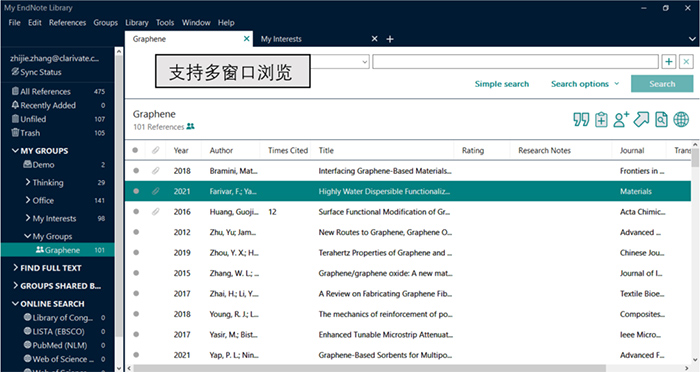Click the Simple search link

click(502, 84)
